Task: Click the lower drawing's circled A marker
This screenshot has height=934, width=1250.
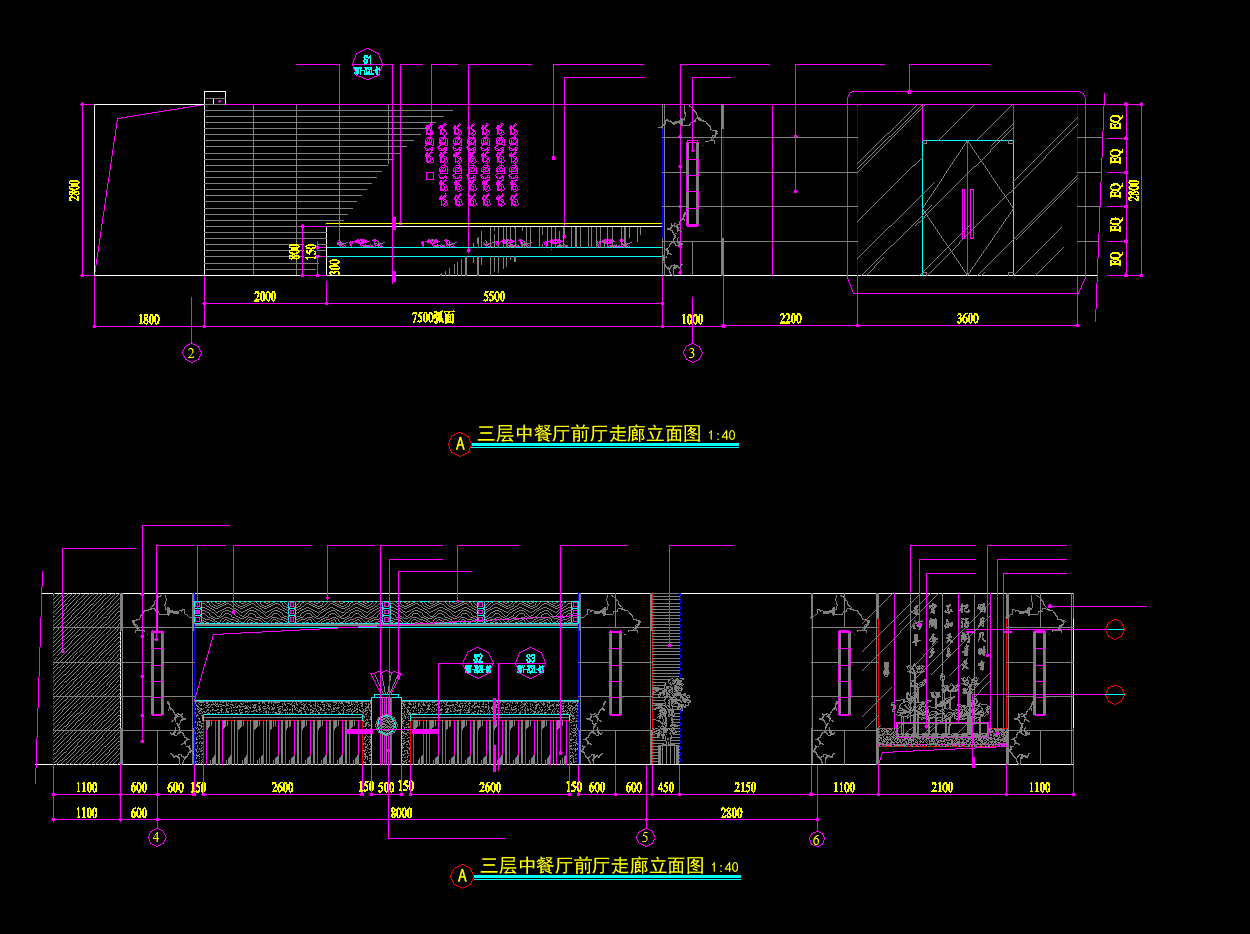Action: [x=461, y=876]
